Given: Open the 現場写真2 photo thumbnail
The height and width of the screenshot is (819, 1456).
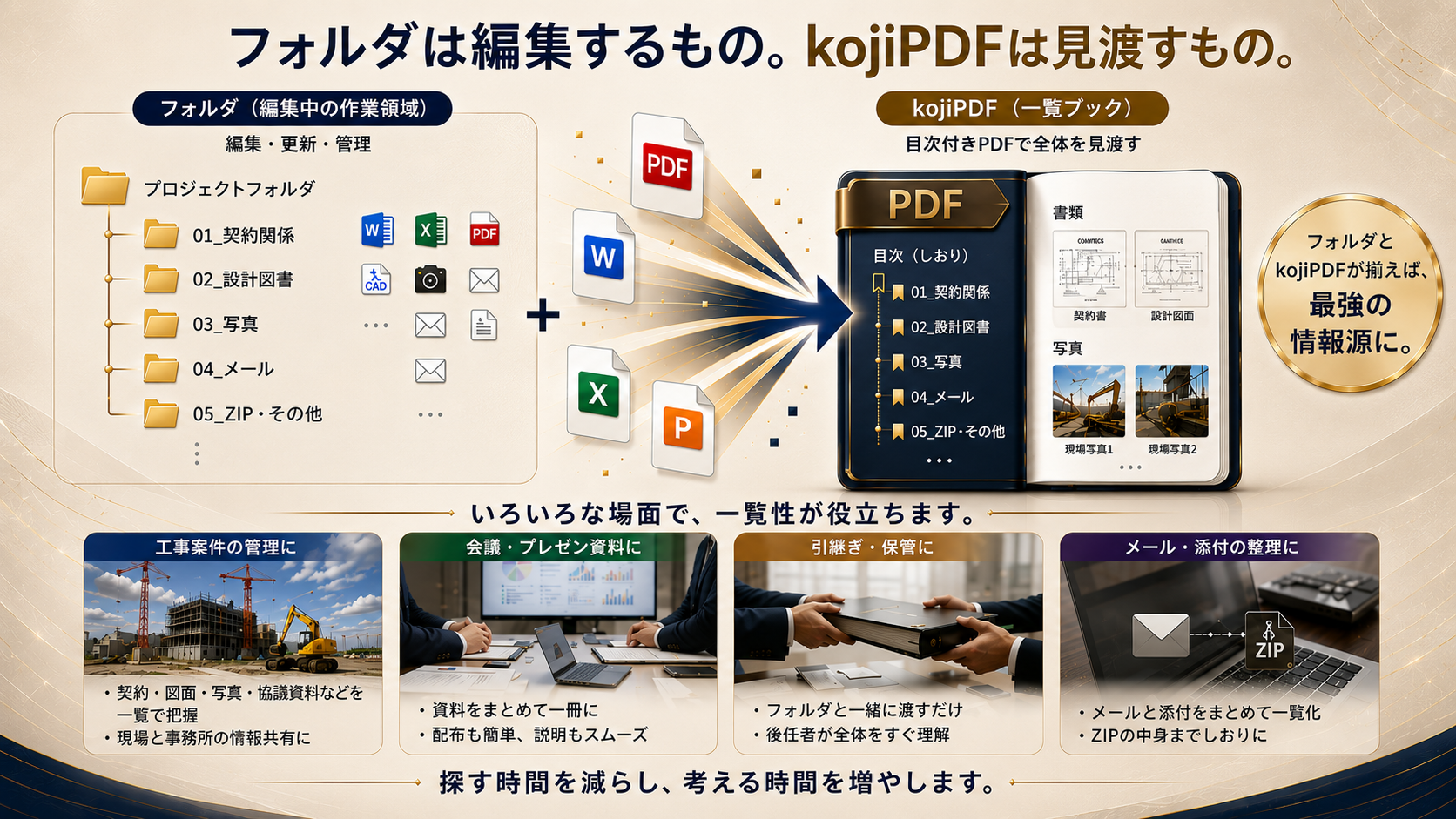Looking at the screenshot, I should [1171, 401].
